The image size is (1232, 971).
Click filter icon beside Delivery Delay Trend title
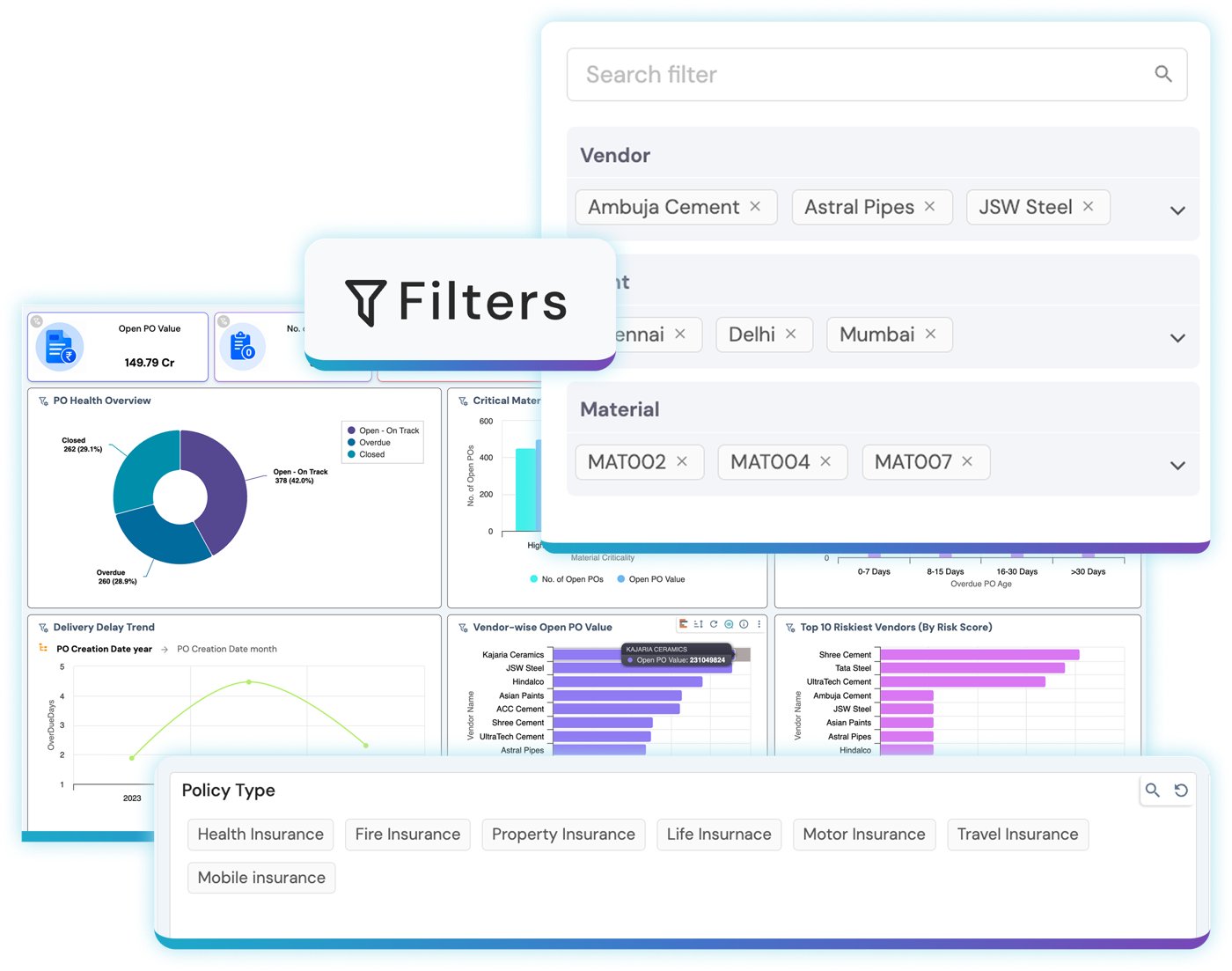click(43, 628)
